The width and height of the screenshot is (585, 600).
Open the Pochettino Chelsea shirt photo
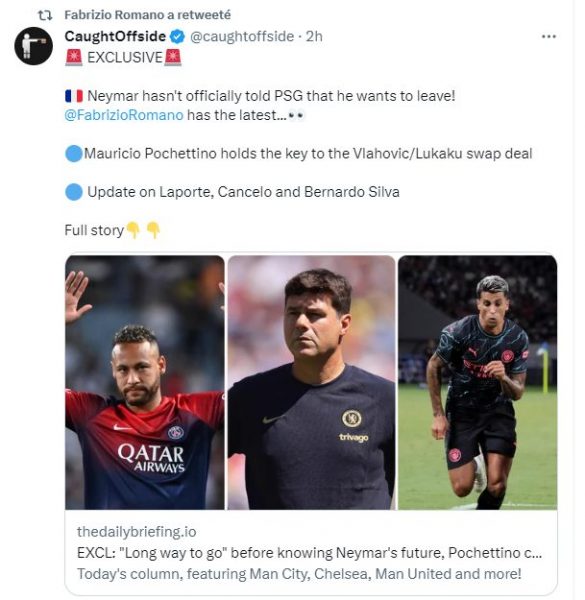click(x=311, y=382)
